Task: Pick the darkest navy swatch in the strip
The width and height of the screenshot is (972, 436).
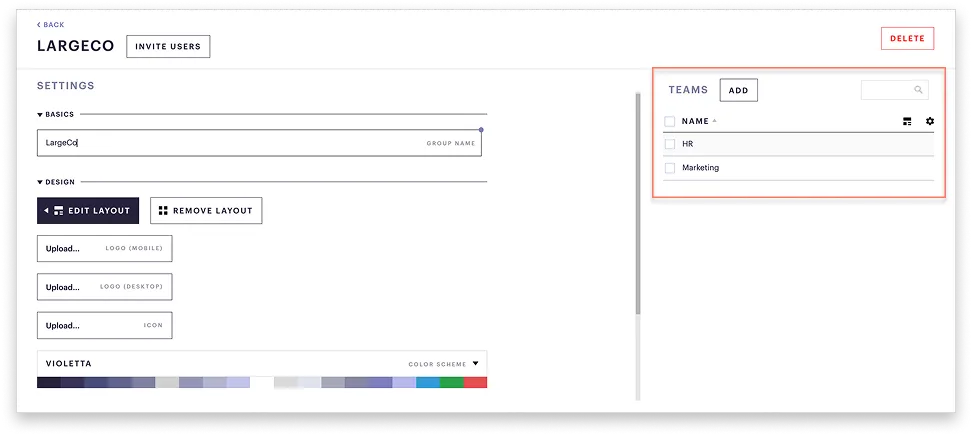Action: click(49, 382)
